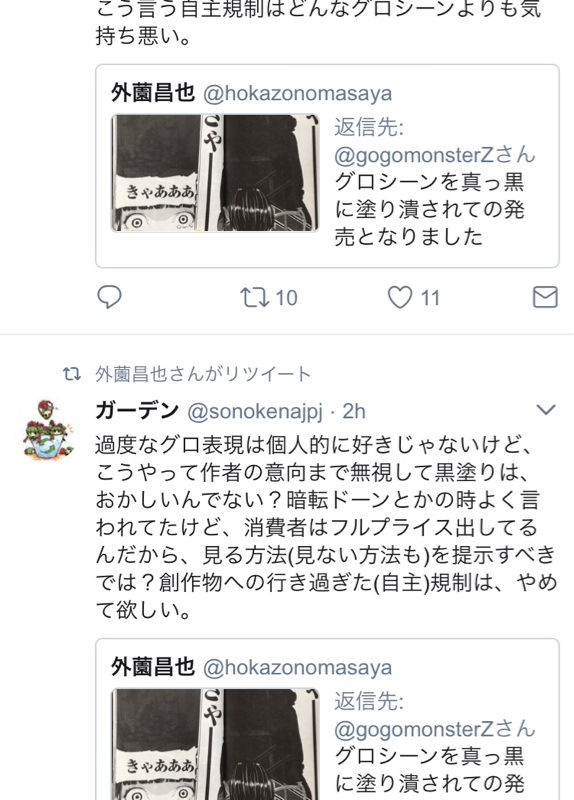The width and height of the screenshot is (574, 800).
Task: View manga thumbnail in first quoted tweet
Action: pyautogui.click(x=215, y=173)
